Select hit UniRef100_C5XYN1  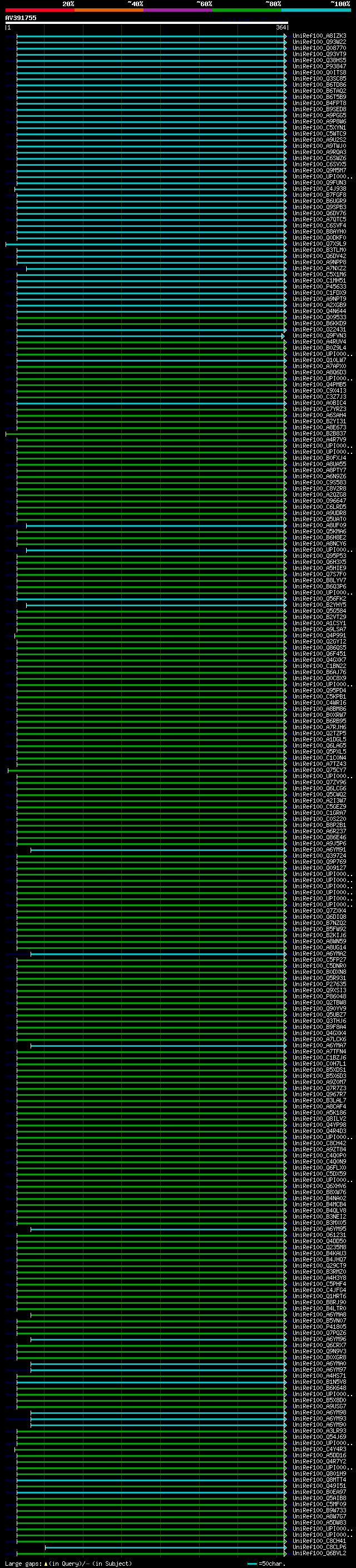(319, 128)
